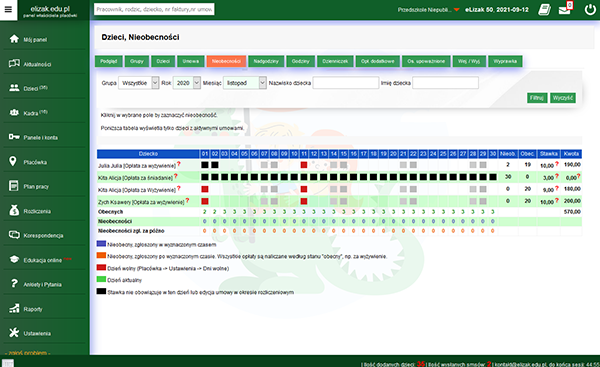Open the Kadra staff icon in sidebar
600x367 pixels.
point(14,113)
